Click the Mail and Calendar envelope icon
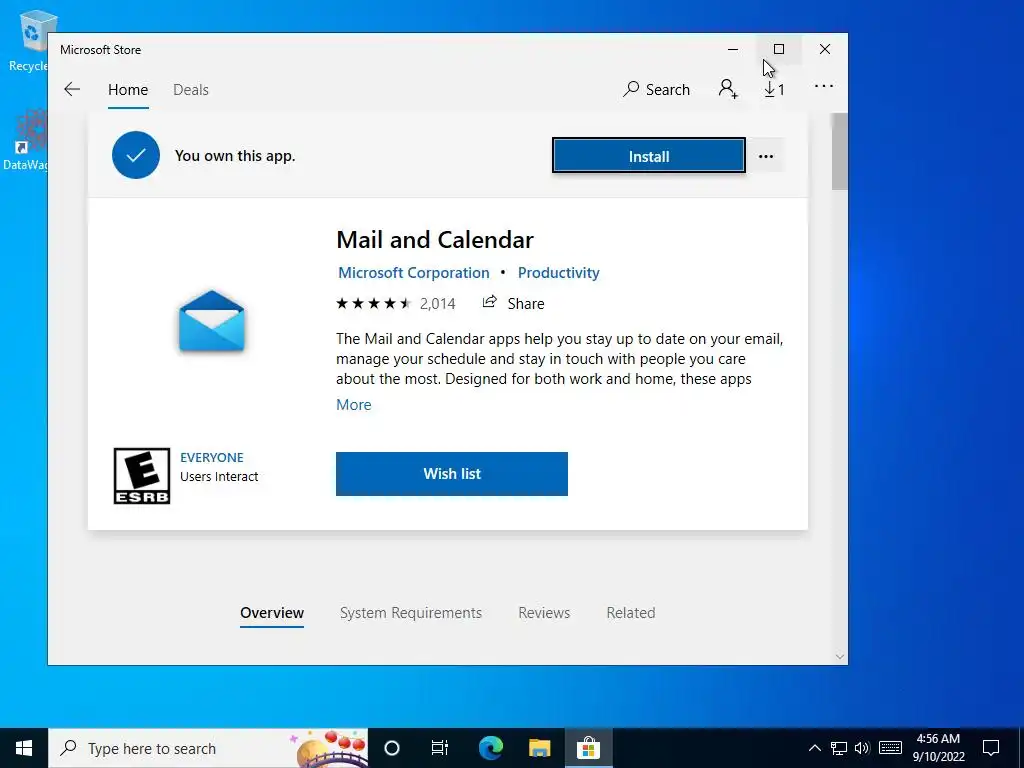Image resolution: width=1024 pixels, height=768 pixels. (x=212, y=321)
